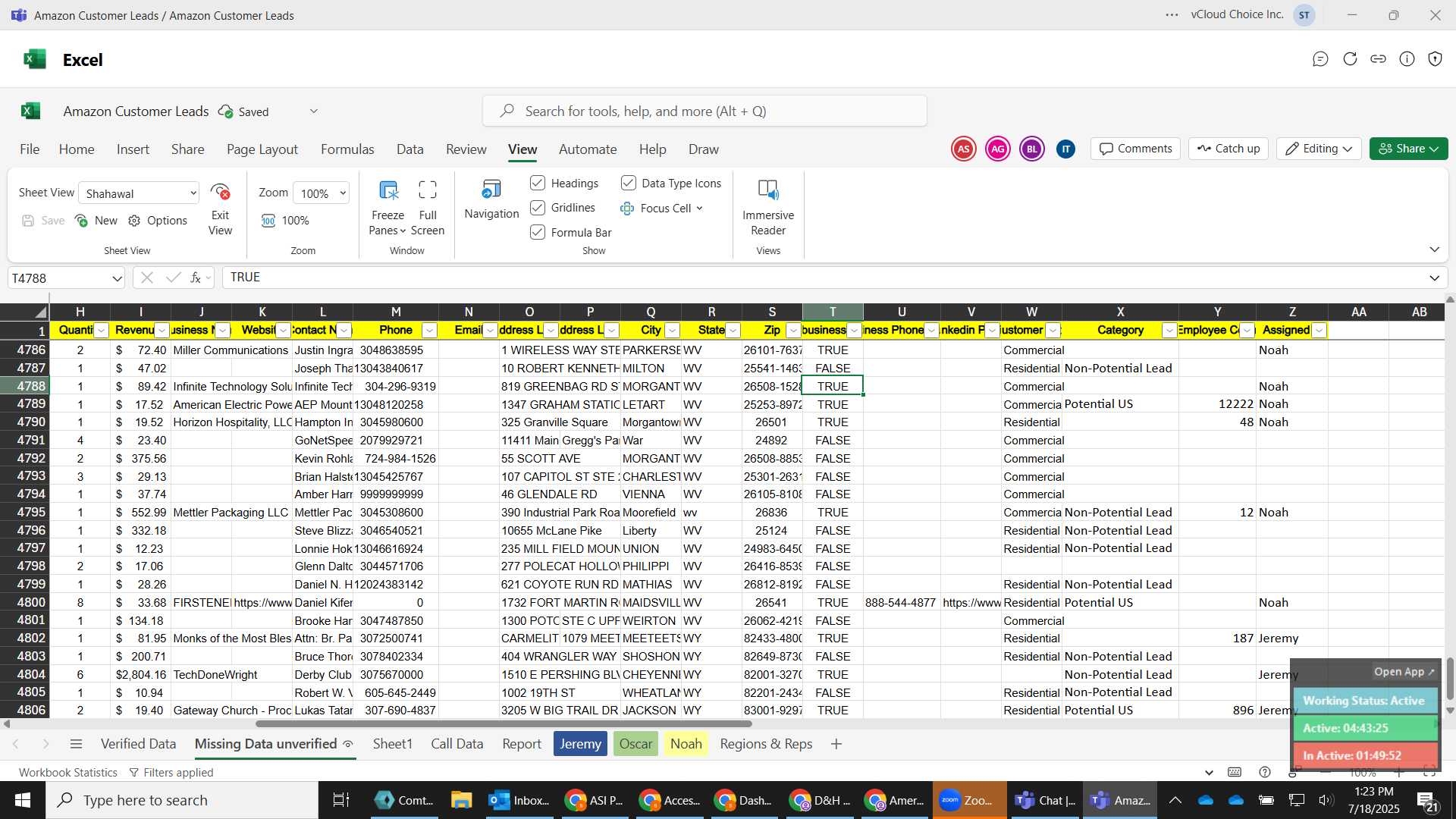Open the shield security icon

[x=1435, y=59]
